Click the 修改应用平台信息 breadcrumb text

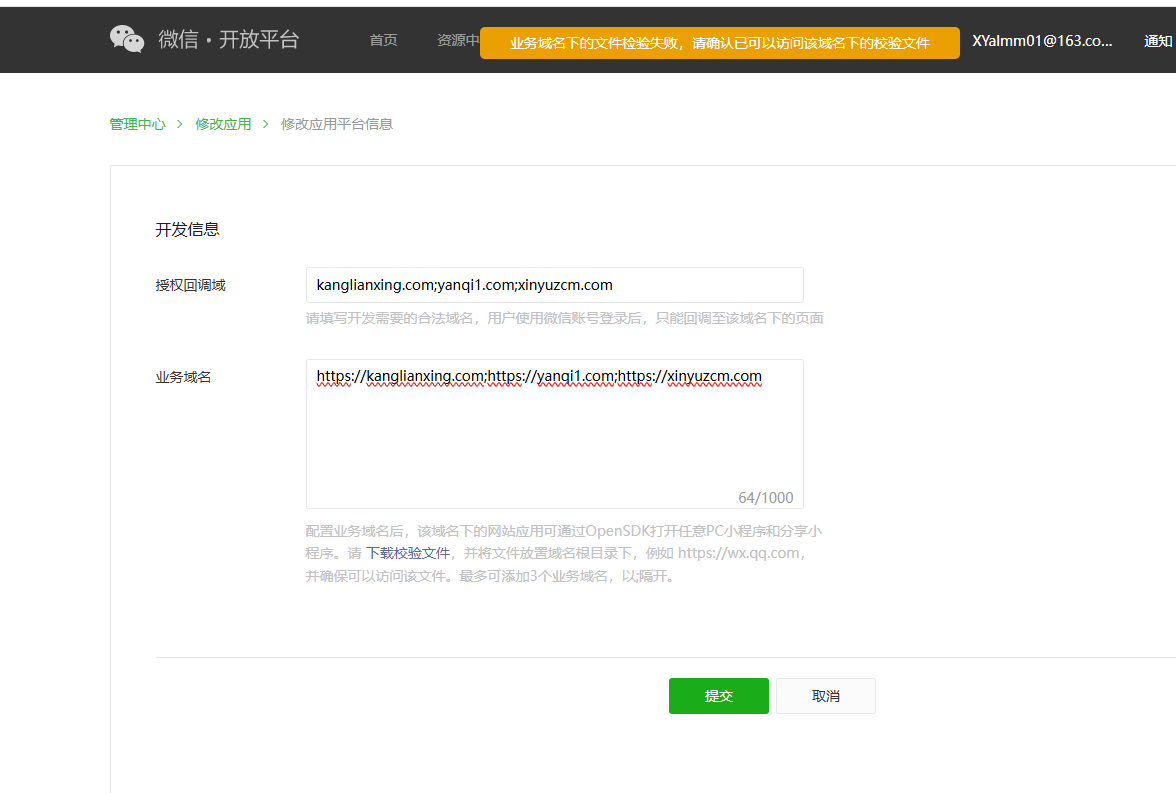click(x=337, y=124)
